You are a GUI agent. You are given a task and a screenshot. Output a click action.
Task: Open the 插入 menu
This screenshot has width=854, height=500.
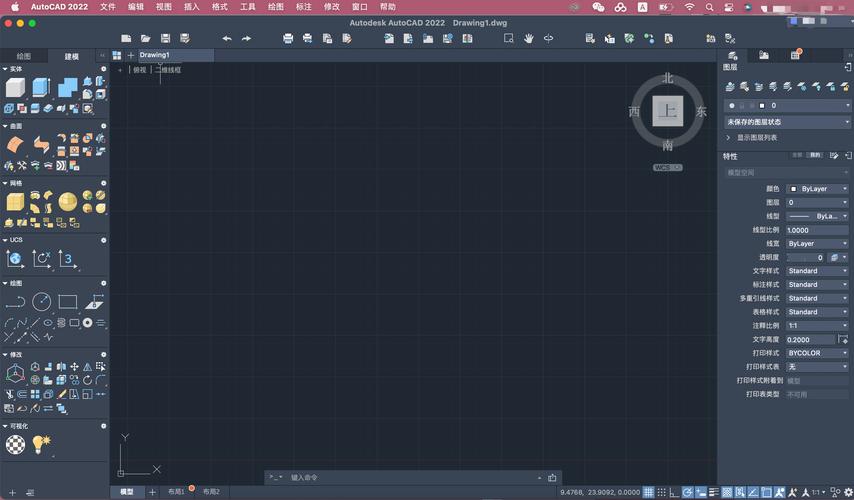tap(192, 7)
